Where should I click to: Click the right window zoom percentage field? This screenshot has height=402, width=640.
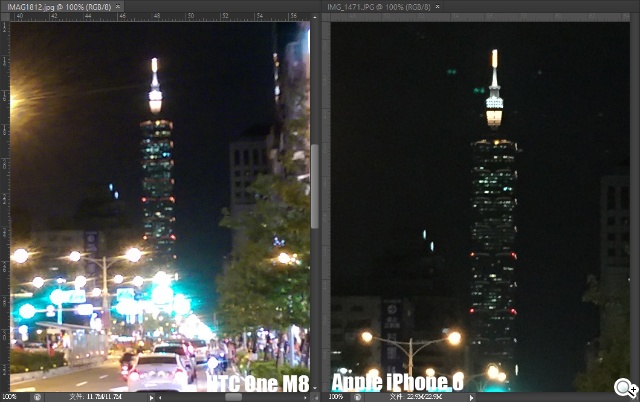coord(336,397)
